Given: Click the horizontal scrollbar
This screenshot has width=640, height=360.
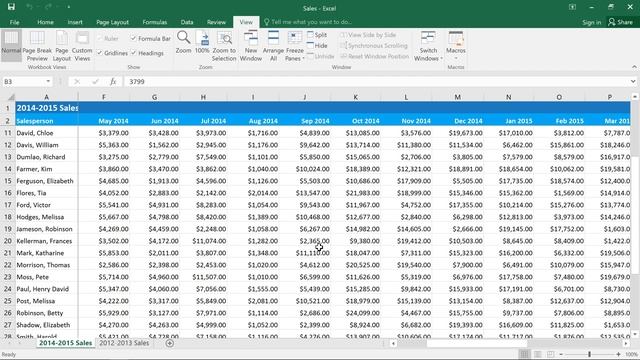Looking at the screenshot, I should coord(477,343).
